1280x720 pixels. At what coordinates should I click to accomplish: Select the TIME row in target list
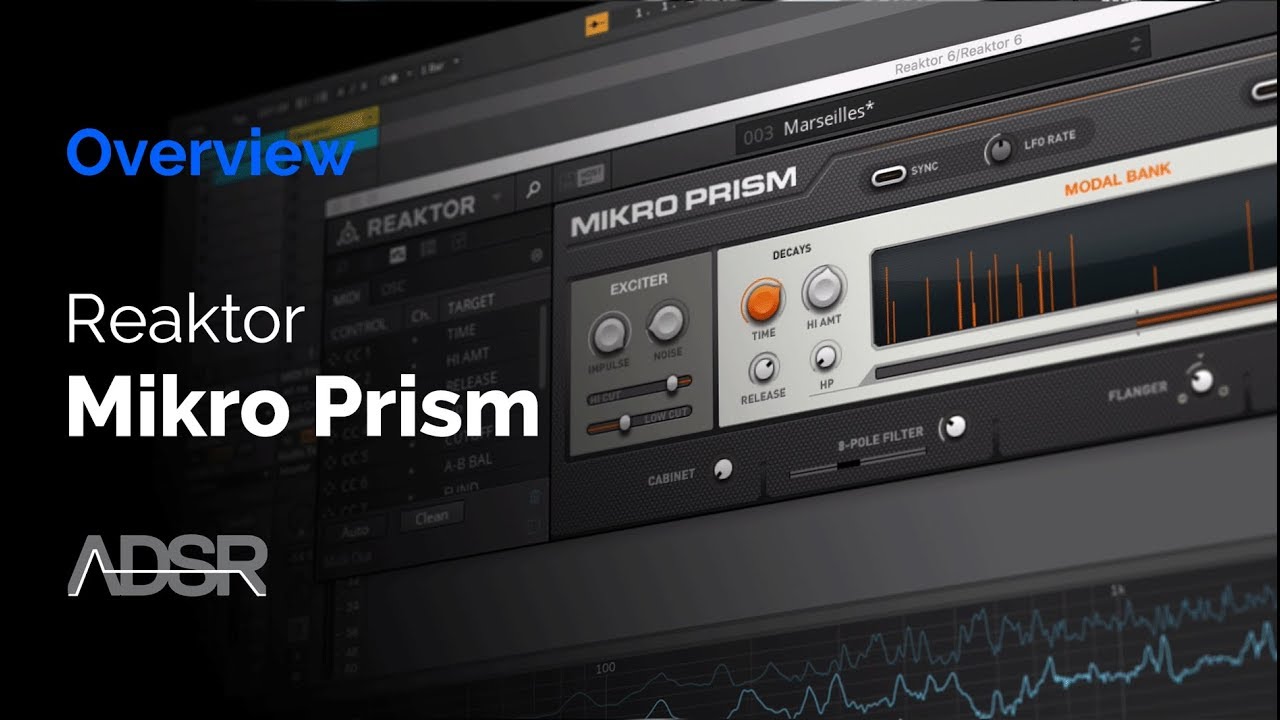[x=463, y=332]
